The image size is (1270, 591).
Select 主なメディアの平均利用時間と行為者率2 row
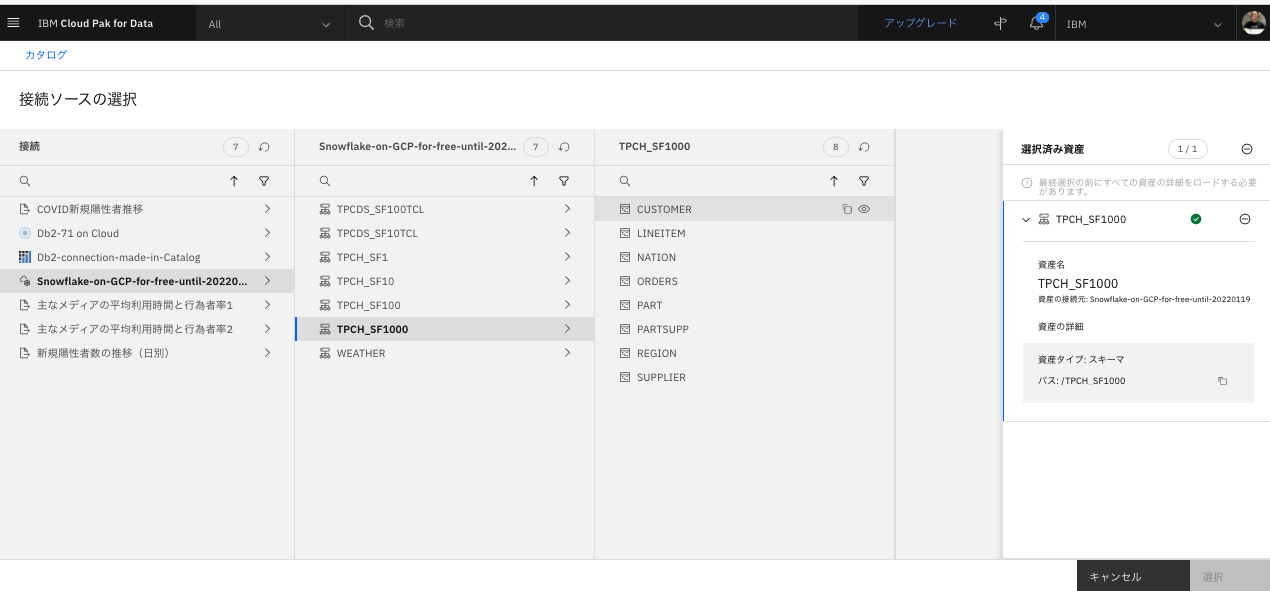(147, 329)
